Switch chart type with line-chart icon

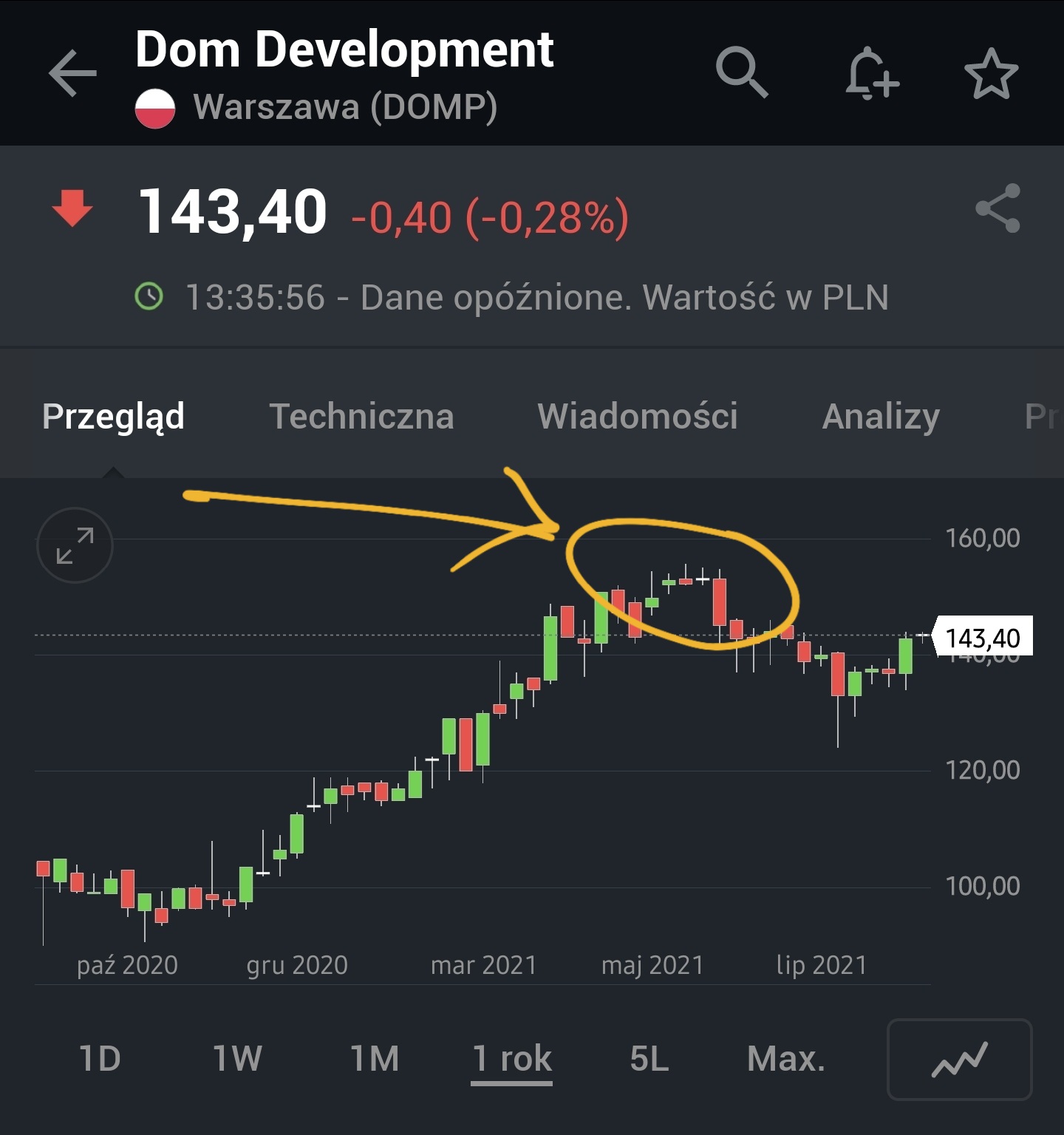[959, 1059]
